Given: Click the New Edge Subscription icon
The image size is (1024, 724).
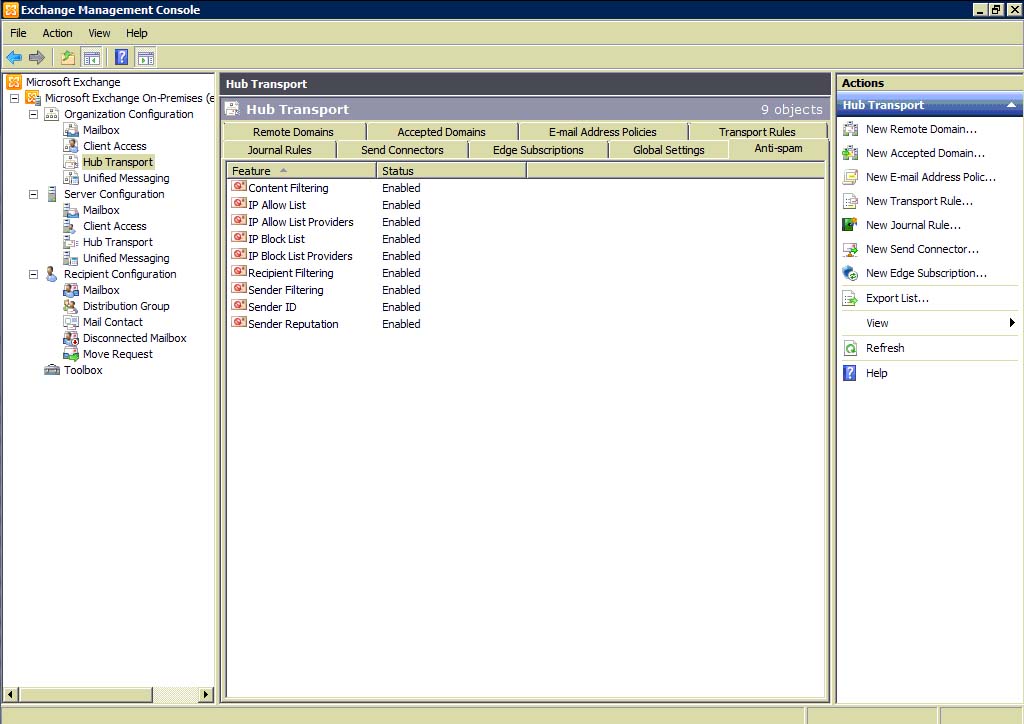Looking at the screenshot, I should (x=850, y=273).
